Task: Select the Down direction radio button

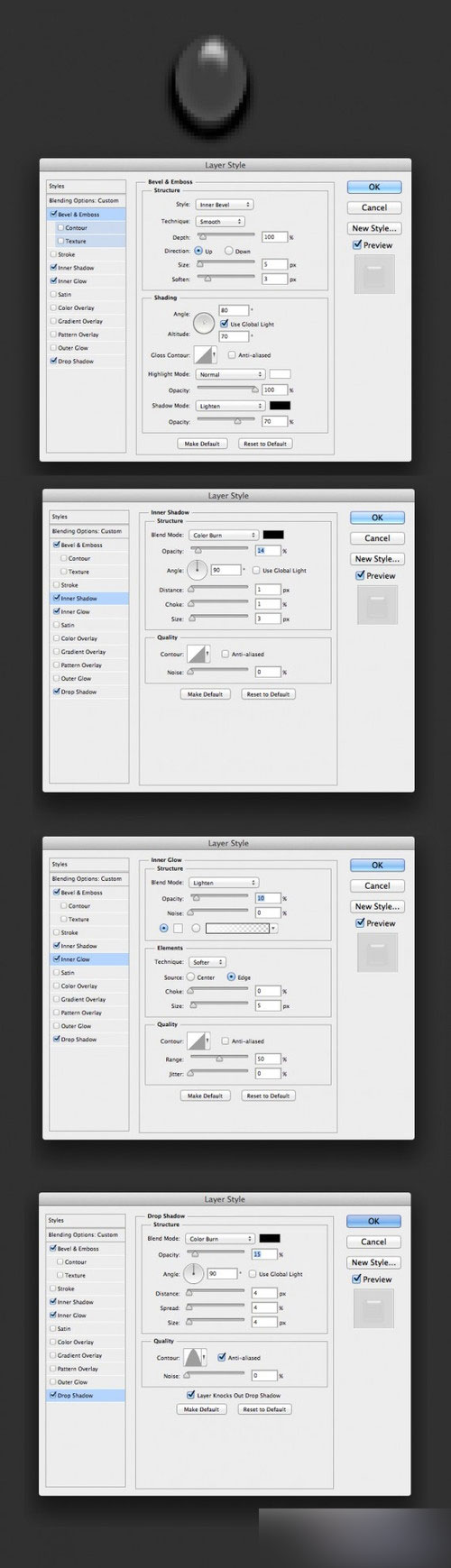Action: 229,252
